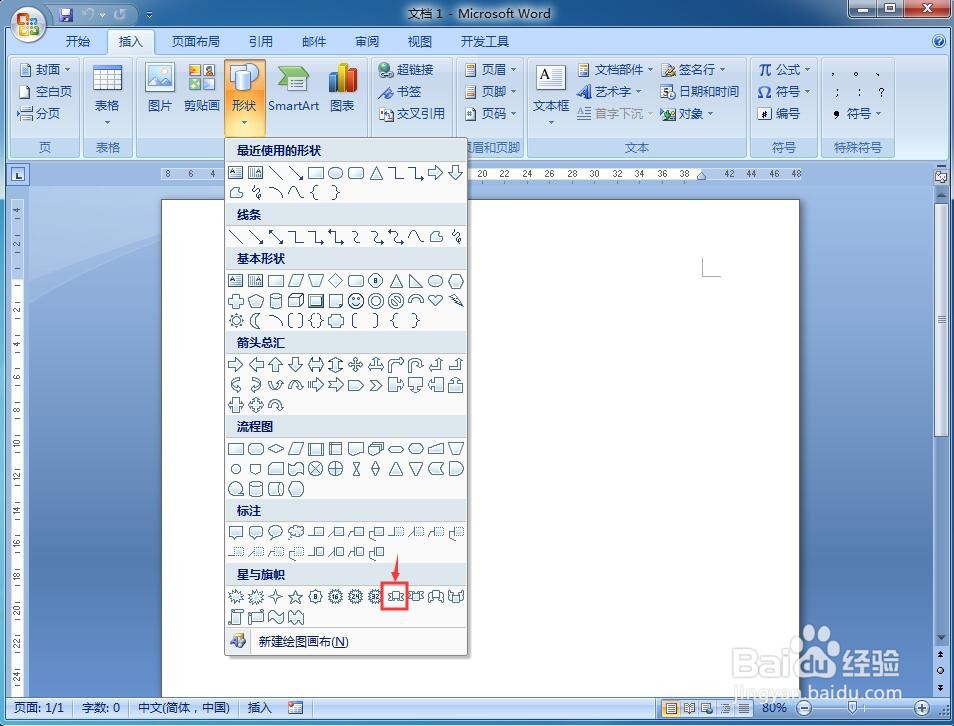The height and width of the screenshot is (726, 954).
Task: Pick the freeform scribble line shape
Action: [455, 237]
